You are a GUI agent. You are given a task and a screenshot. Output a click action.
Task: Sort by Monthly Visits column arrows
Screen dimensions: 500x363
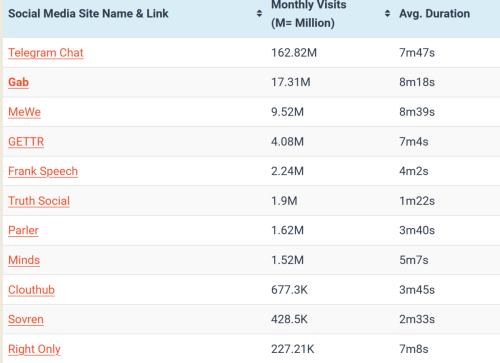coord(387,14)
